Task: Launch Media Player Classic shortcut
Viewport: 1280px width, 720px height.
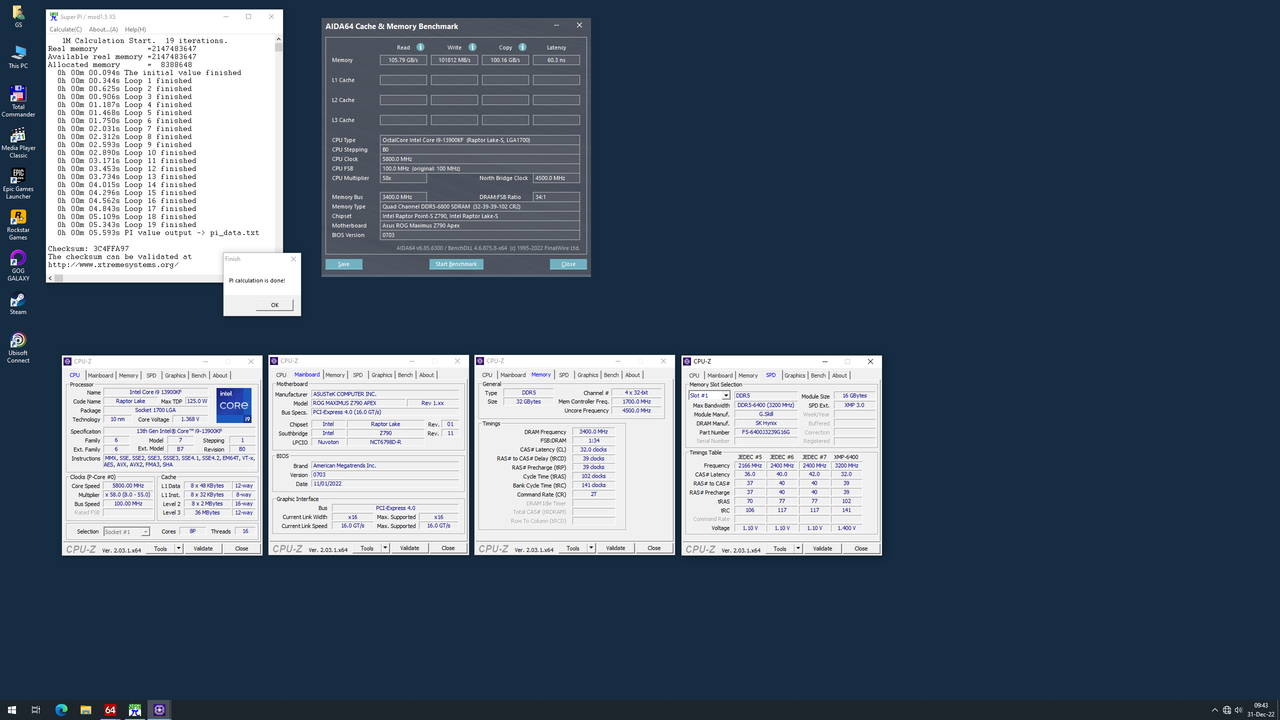Action: (18, 143)
